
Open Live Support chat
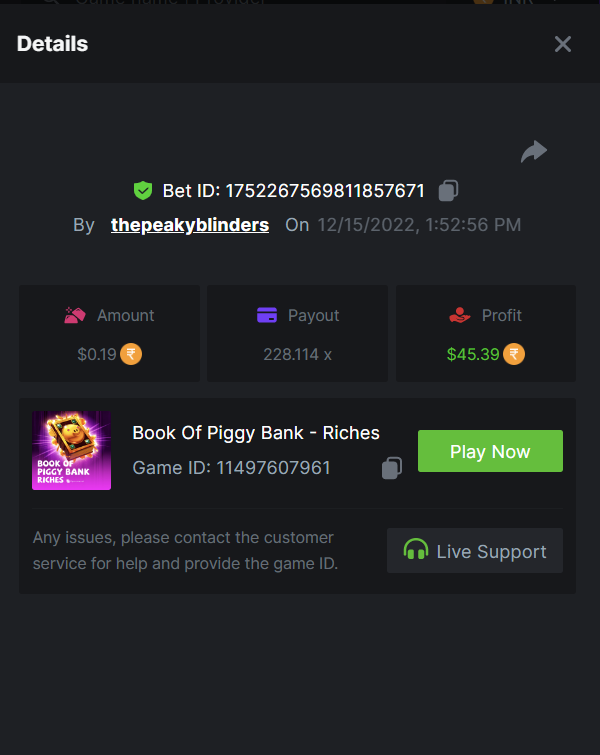(x=475, y=551)
